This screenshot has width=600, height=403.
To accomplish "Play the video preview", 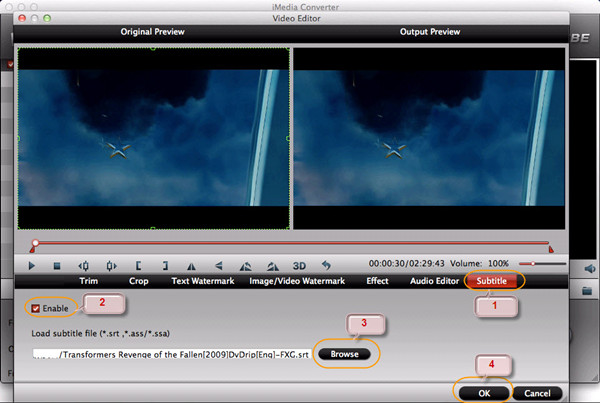I will [x=32, y=265].
